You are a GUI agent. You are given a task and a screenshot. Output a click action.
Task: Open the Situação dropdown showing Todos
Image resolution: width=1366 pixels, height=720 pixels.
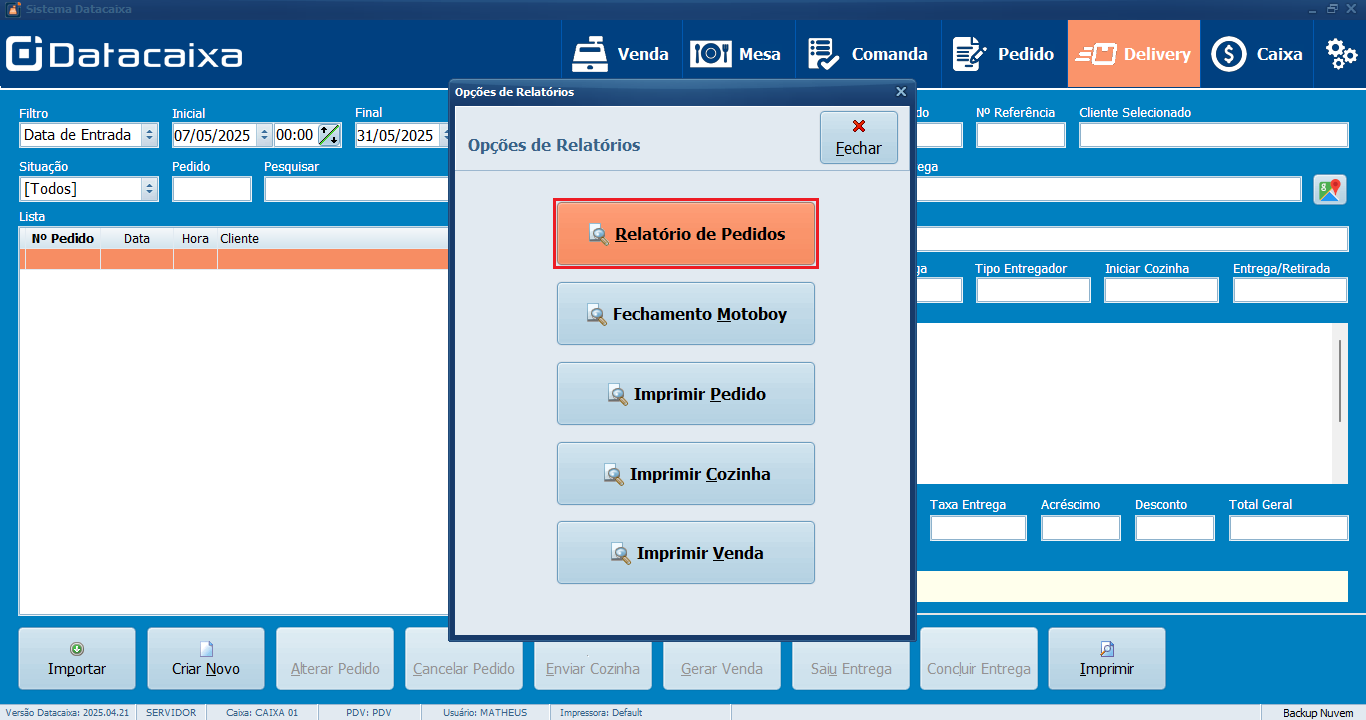point(150,189)
